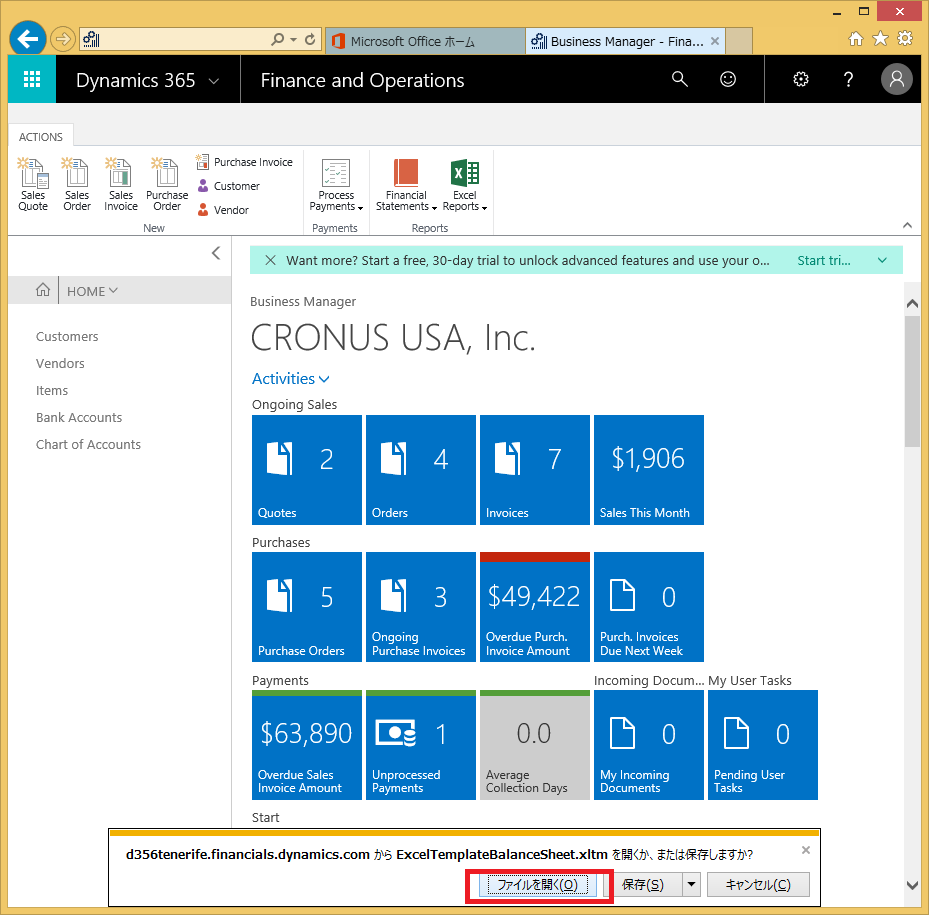
Task: Open the settings gear in the black header
Action: [x=800, y=79]
